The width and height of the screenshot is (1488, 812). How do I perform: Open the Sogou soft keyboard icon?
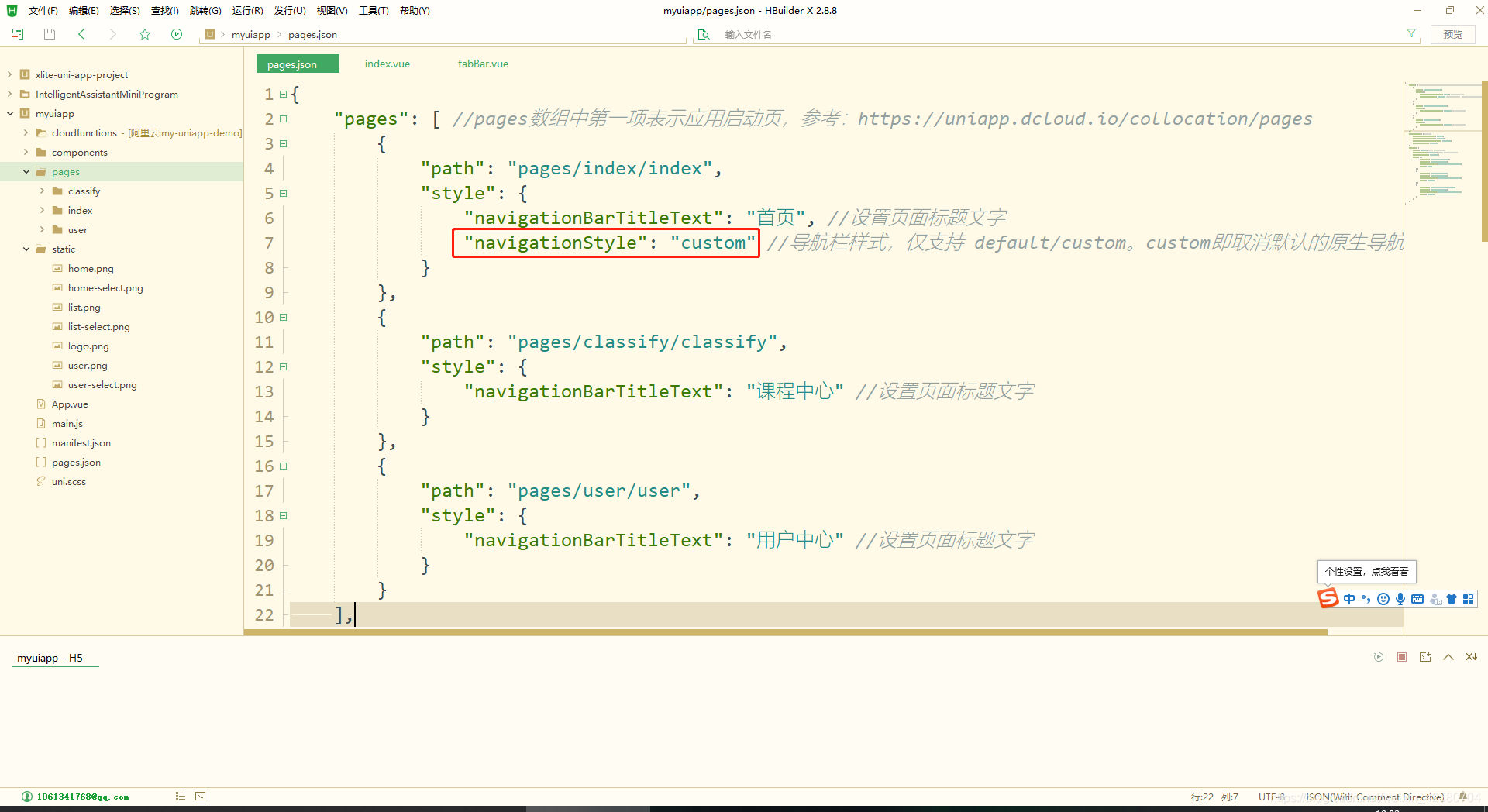click(1417, 599)
